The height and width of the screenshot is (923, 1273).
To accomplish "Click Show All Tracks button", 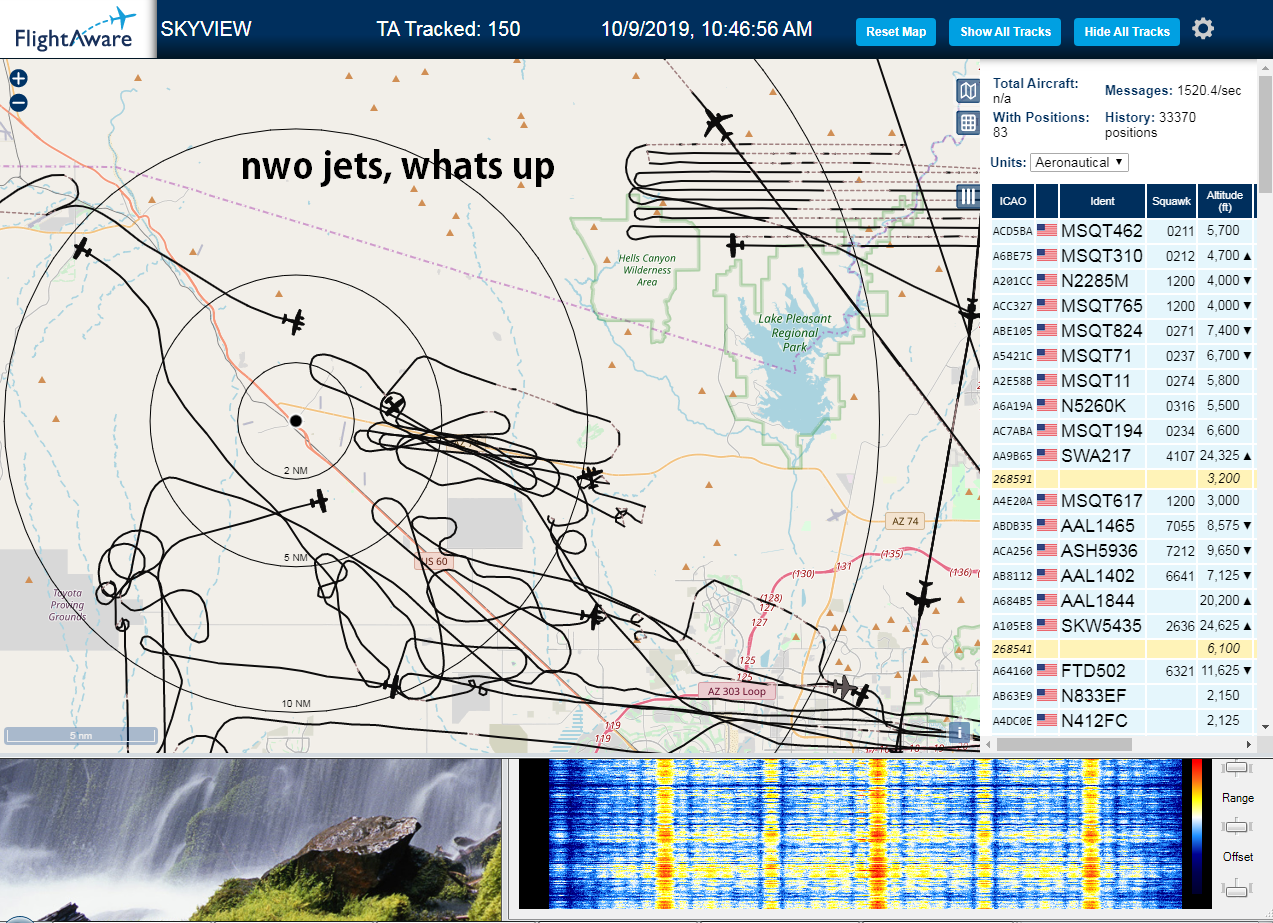I will [1005, 32].
